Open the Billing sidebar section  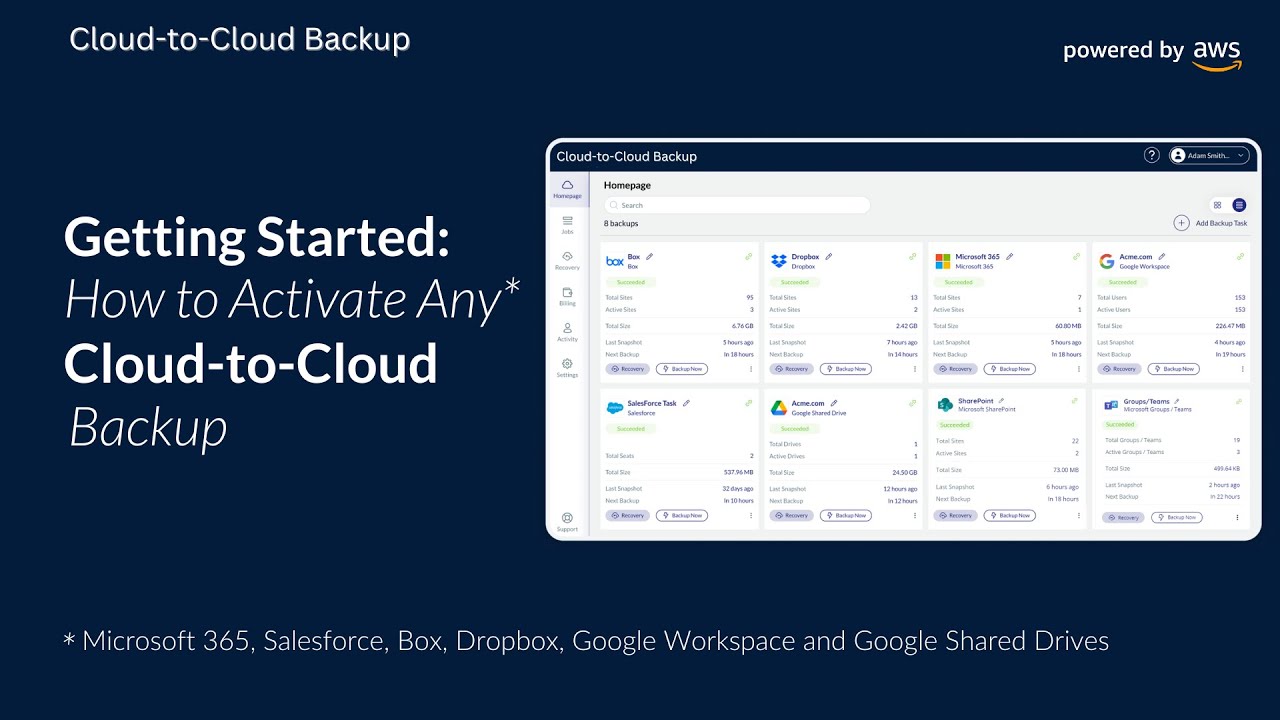click(567, 297)
